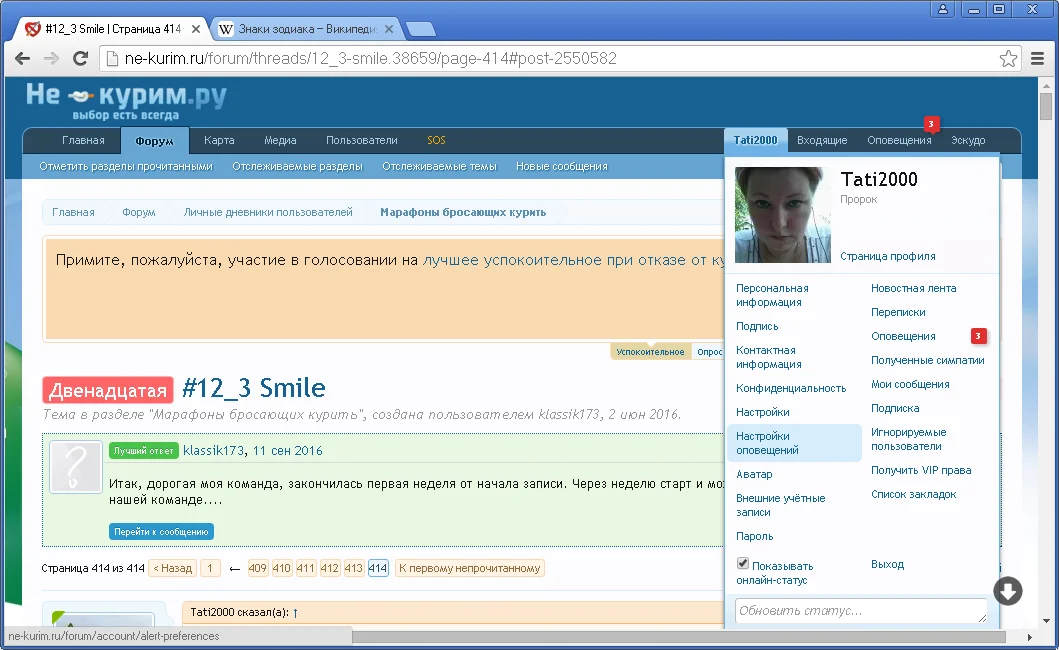Click the up arrow after Tati2000 сказал(а)
The image size is (1059, 650).
coord(295,612)
